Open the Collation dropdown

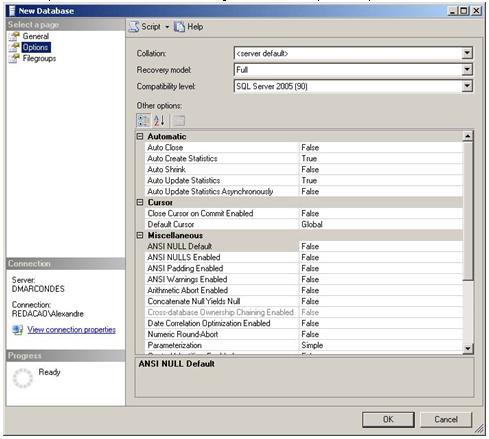467,53
